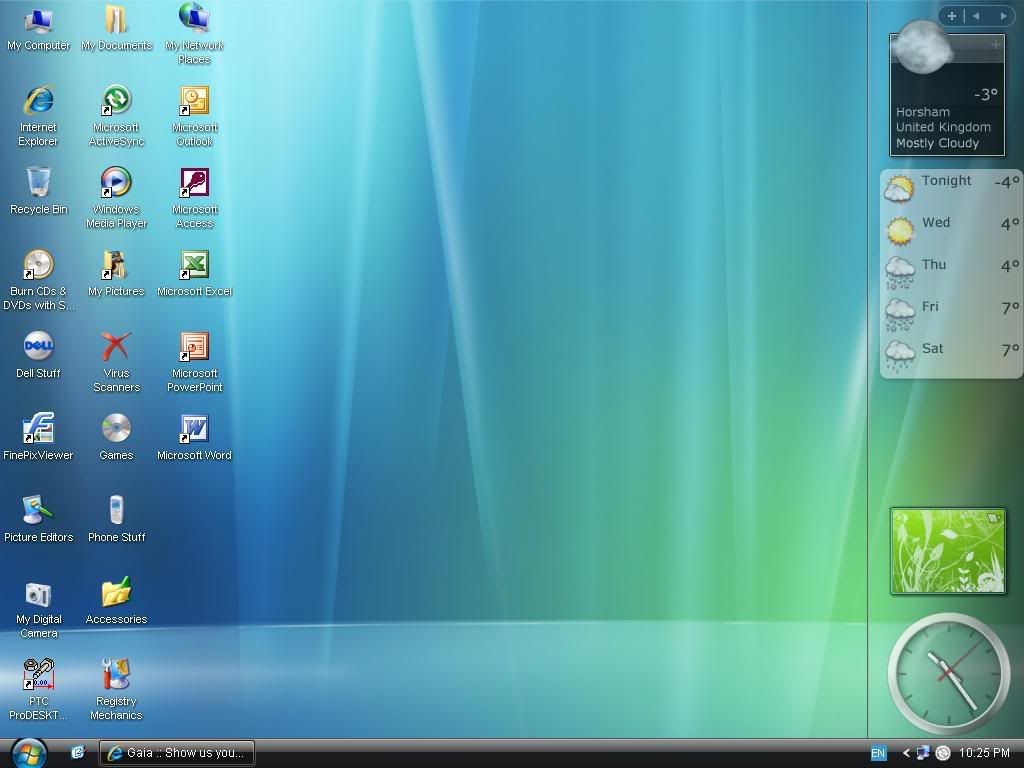Go to next sidebar gadget page arrow
Viewport: 1024px width, 768px height.
(1004, 16)
